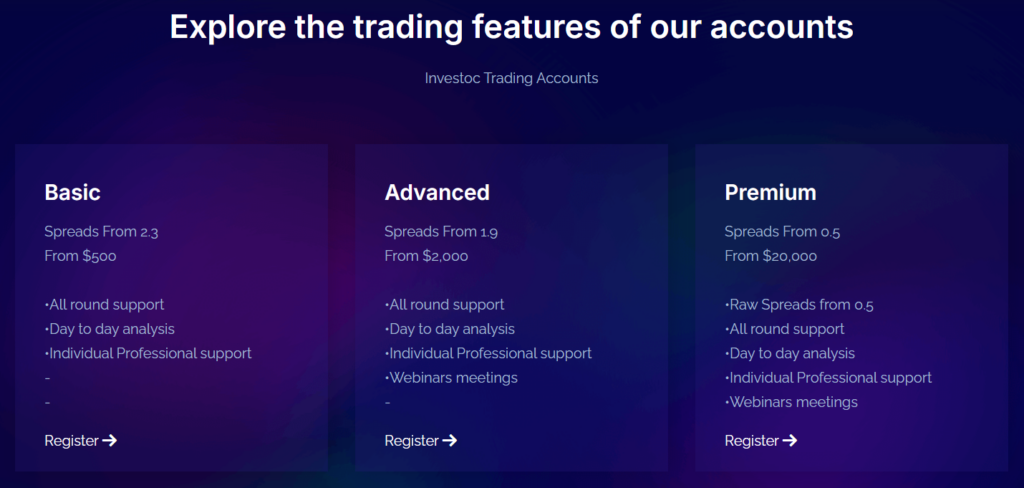Click the arrow icon beside Premium Register
The height and width of the screenshot is (488, 1024).
pos(790,441)
